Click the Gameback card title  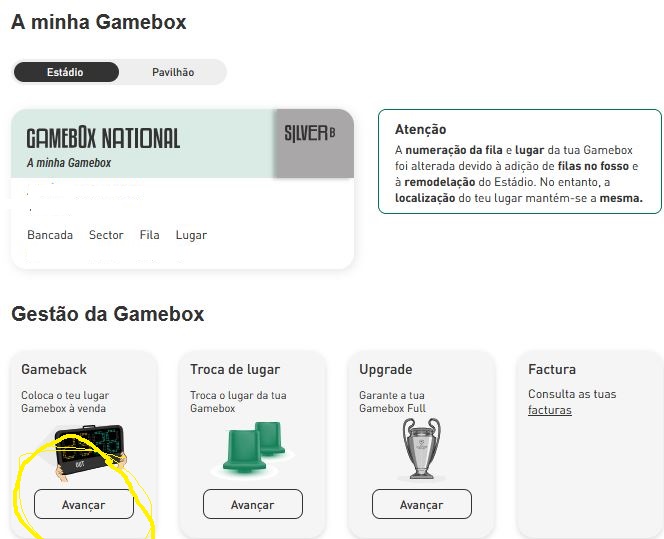coord(54,369)
